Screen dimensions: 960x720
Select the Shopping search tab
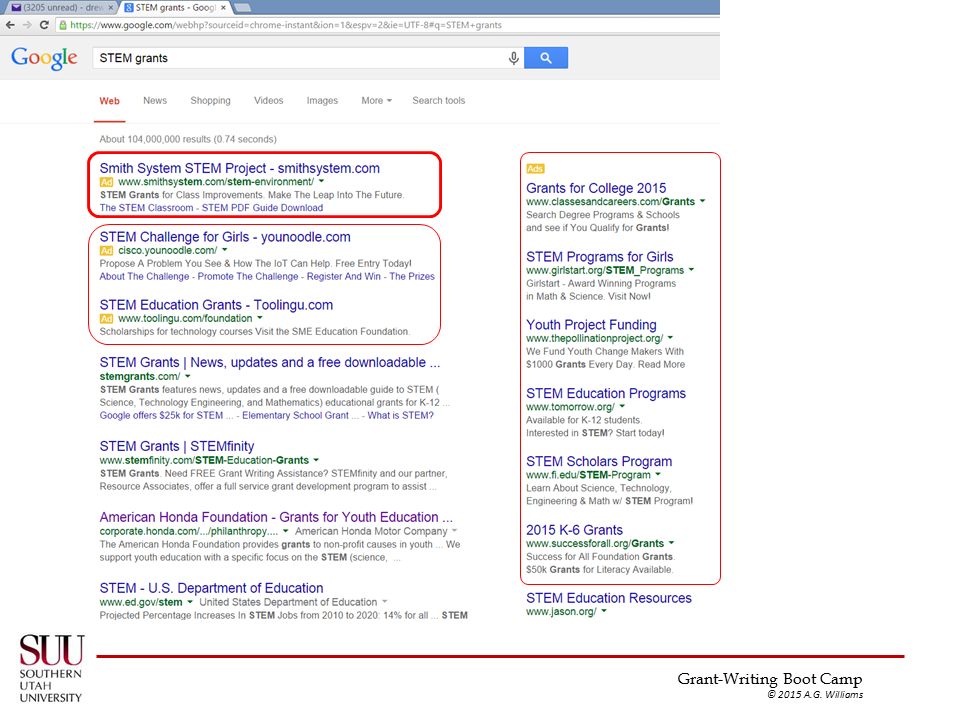[x=210, y=100]
